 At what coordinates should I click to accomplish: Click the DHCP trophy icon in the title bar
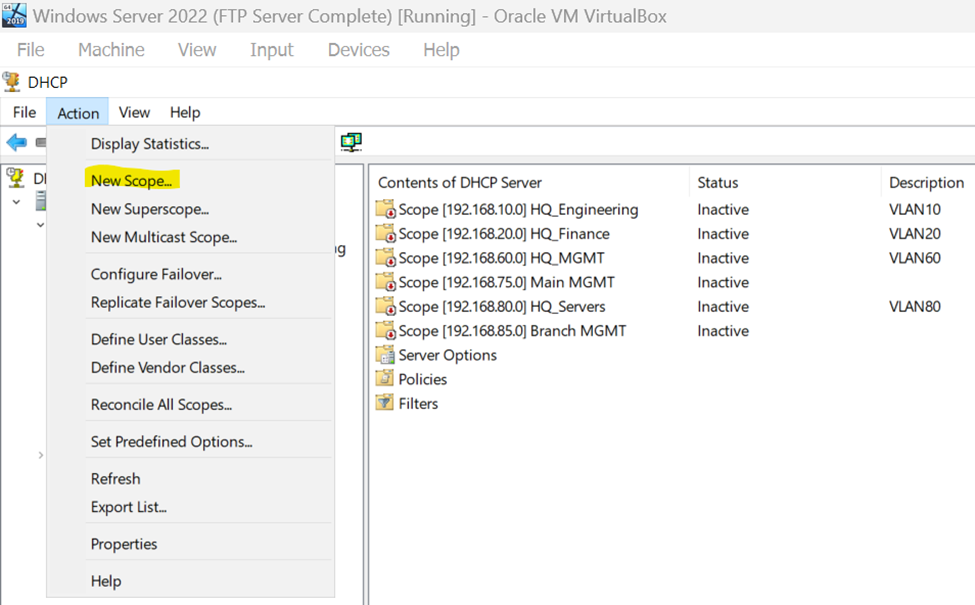(12, 82)
